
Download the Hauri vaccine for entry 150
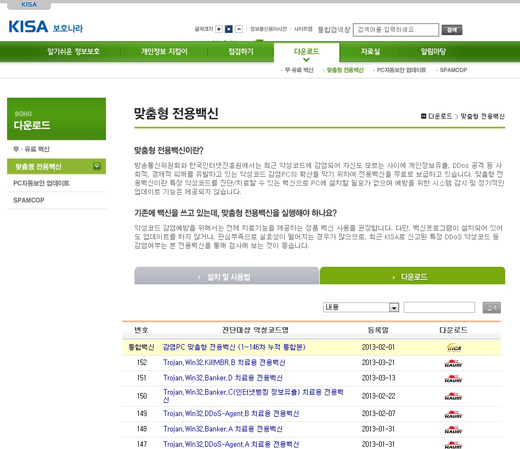(x=453, y=396)
